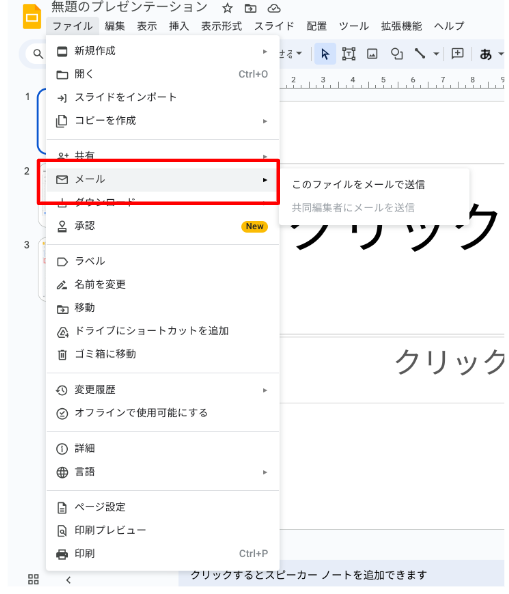Select 印刷プレビュー
509x594 pixels.
click(162, 530)
